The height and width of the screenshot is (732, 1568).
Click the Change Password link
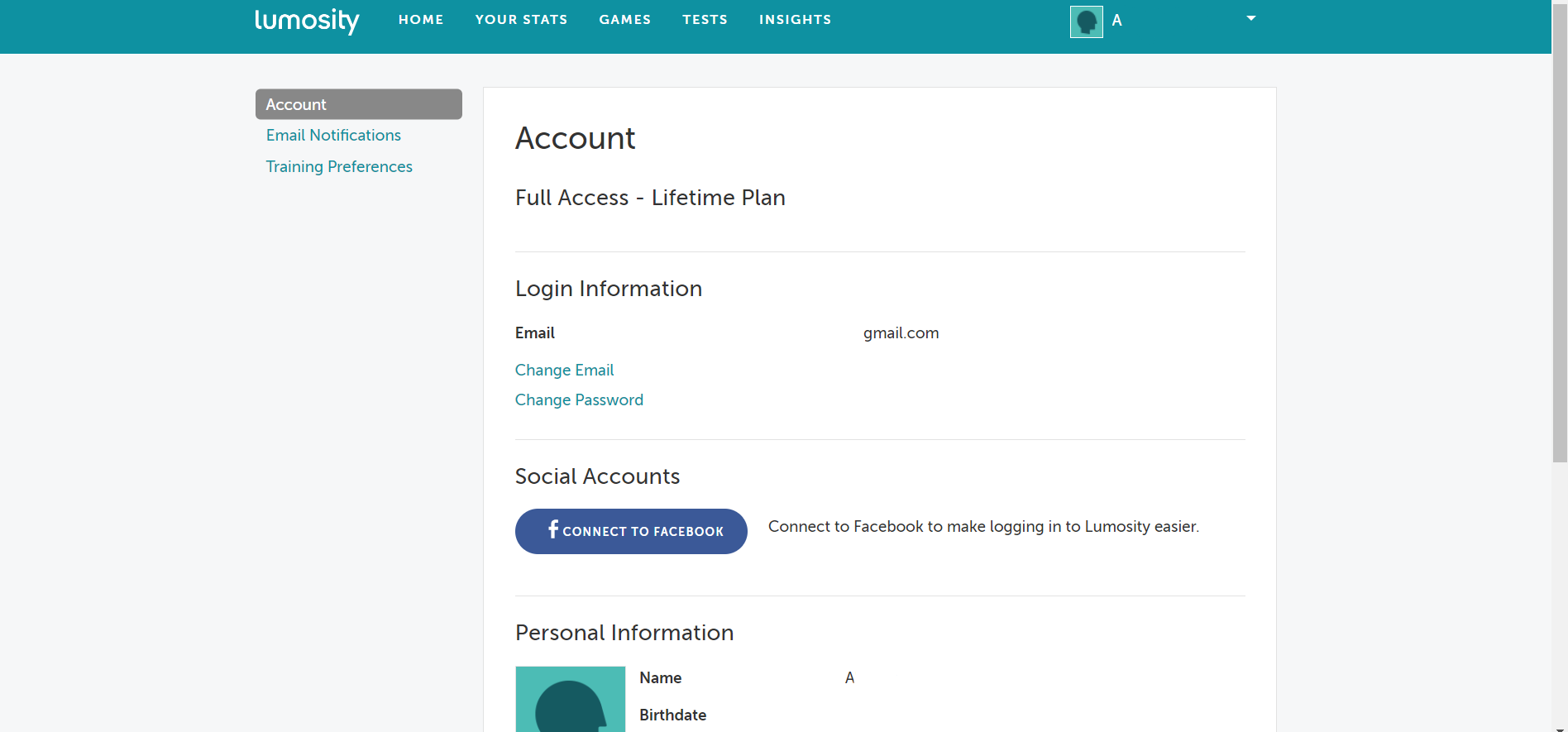pos(579,399)
